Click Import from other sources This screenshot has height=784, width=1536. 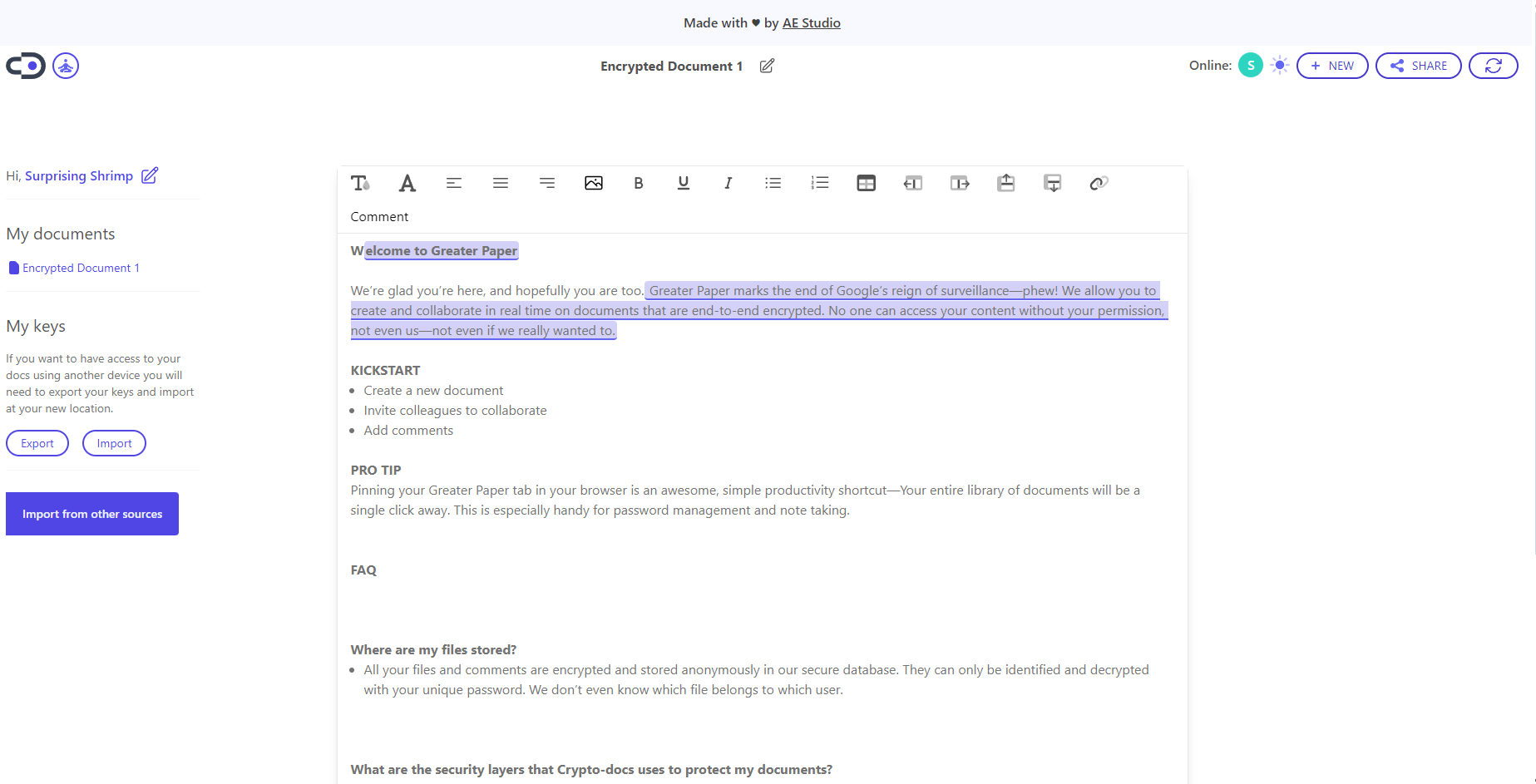tap(92, 514)
